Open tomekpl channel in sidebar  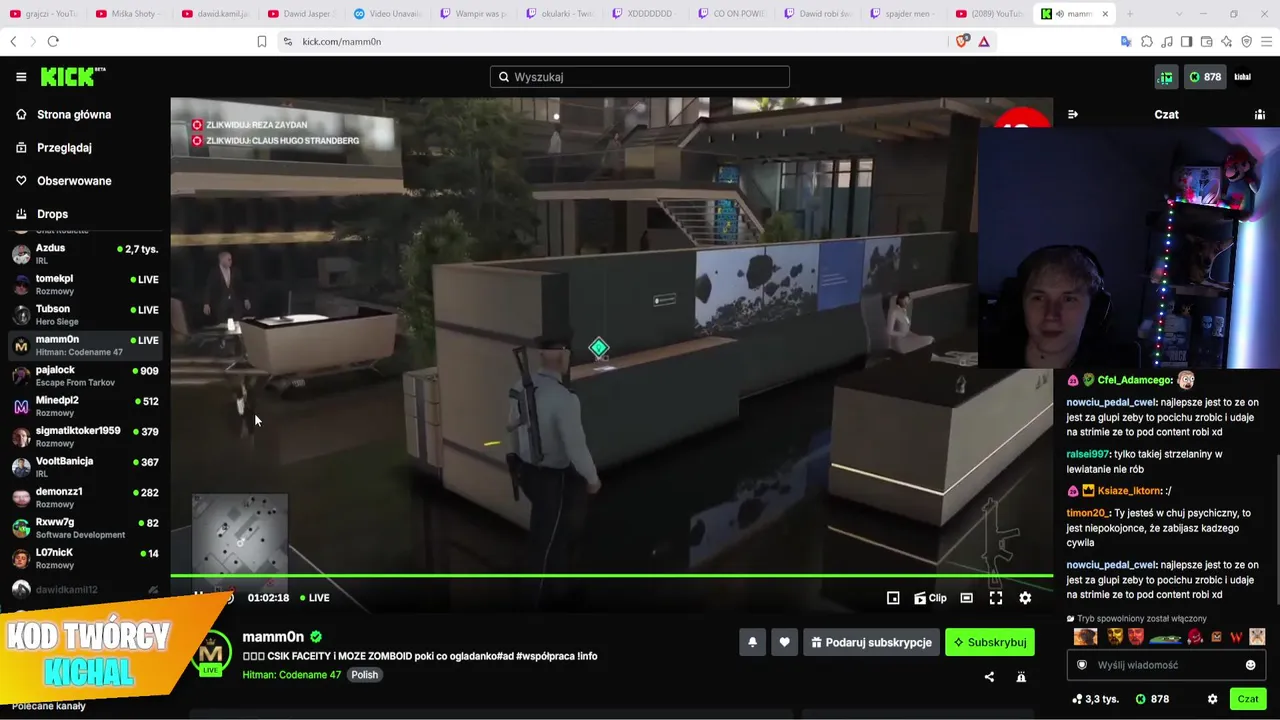pos(85,284)
